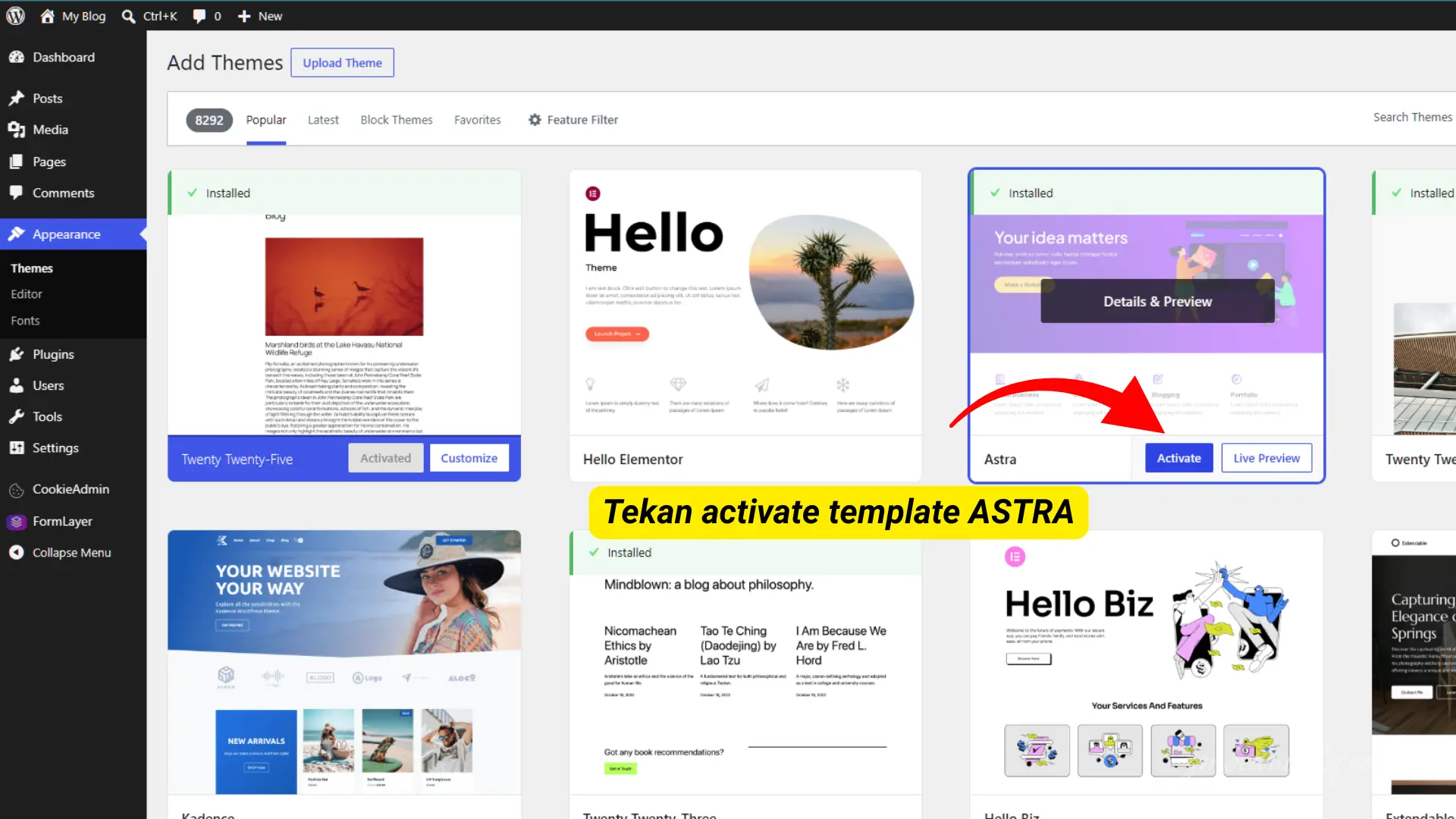Open the Editor submenu item
The width and height of the screenshot is (1456, 819).
tap(27, 294)
